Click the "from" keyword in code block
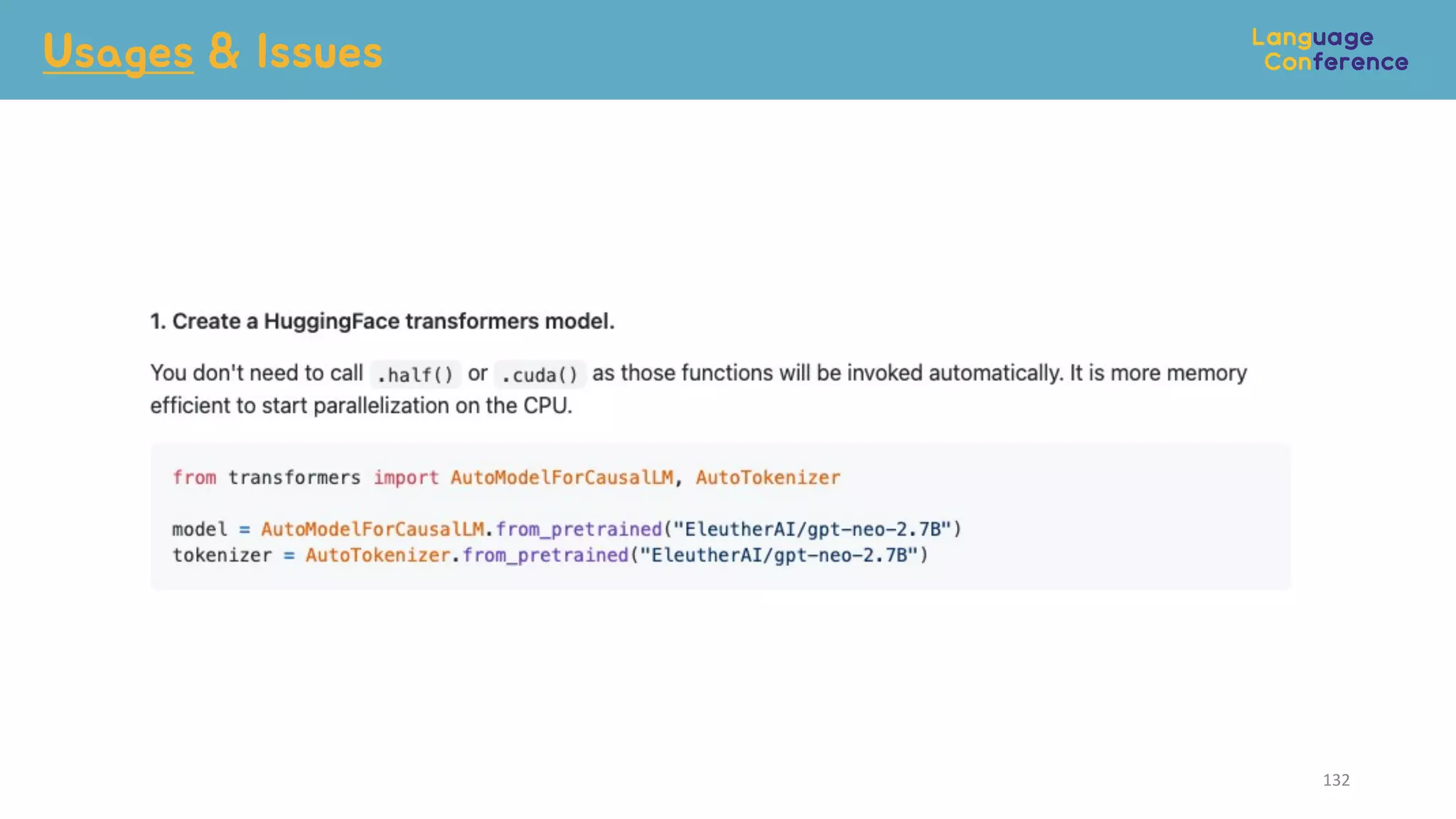The width and height of the screenshot is (1456, 819). click(194, 478)
